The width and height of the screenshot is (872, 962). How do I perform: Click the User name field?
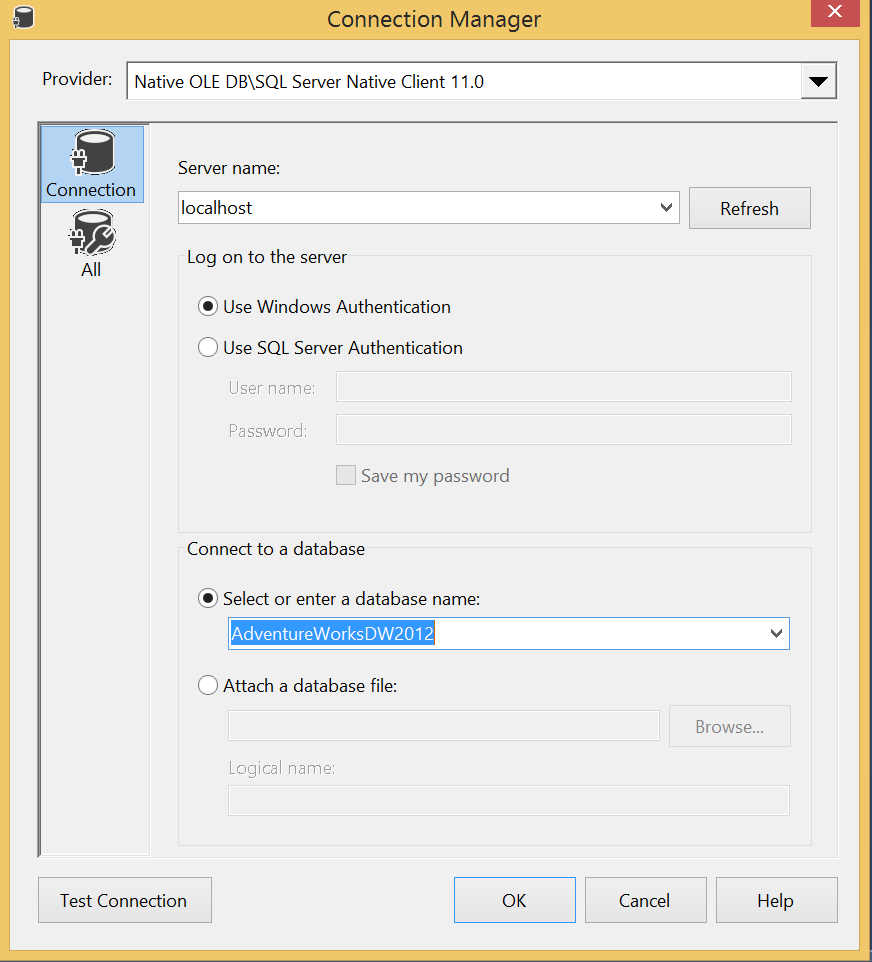(x=563, y=387)
